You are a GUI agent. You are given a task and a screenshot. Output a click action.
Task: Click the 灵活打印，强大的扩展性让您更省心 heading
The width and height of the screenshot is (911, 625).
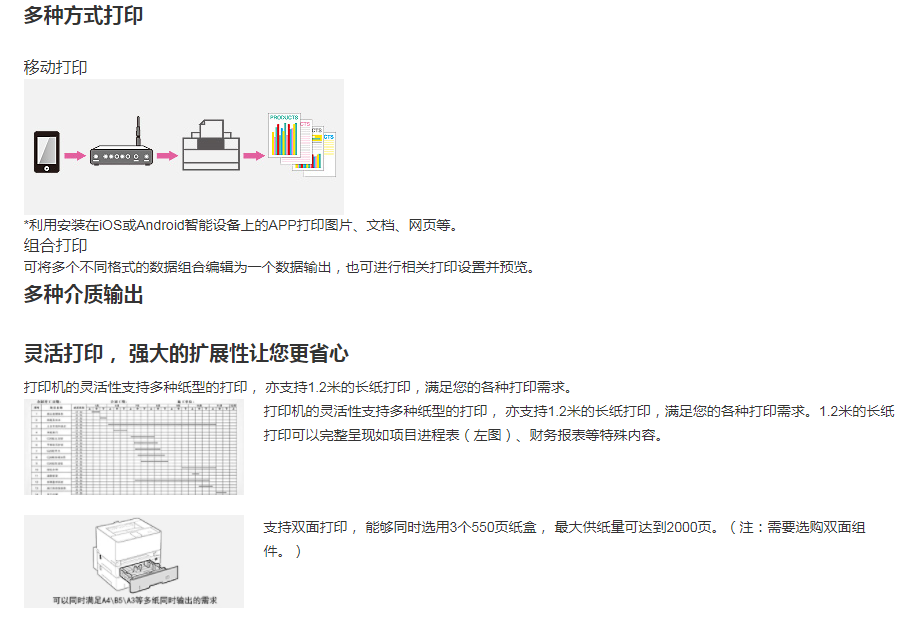point(186,353)
